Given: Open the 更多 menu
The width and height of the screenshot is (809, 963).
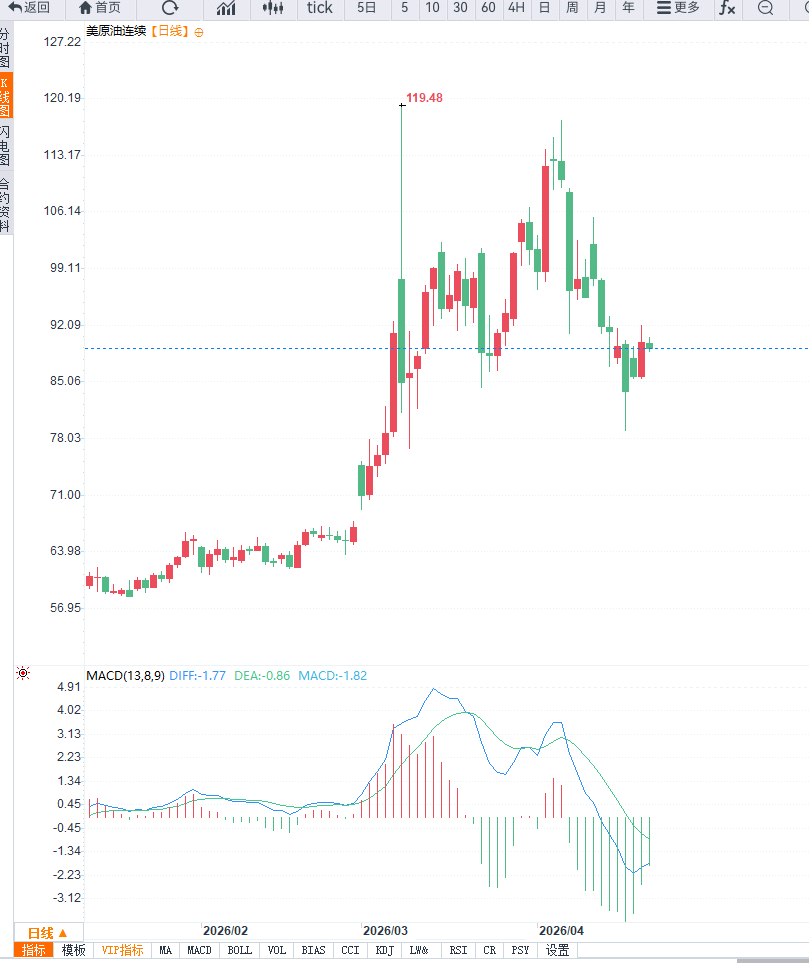Looking at the screenshot, I should point(678,8).
